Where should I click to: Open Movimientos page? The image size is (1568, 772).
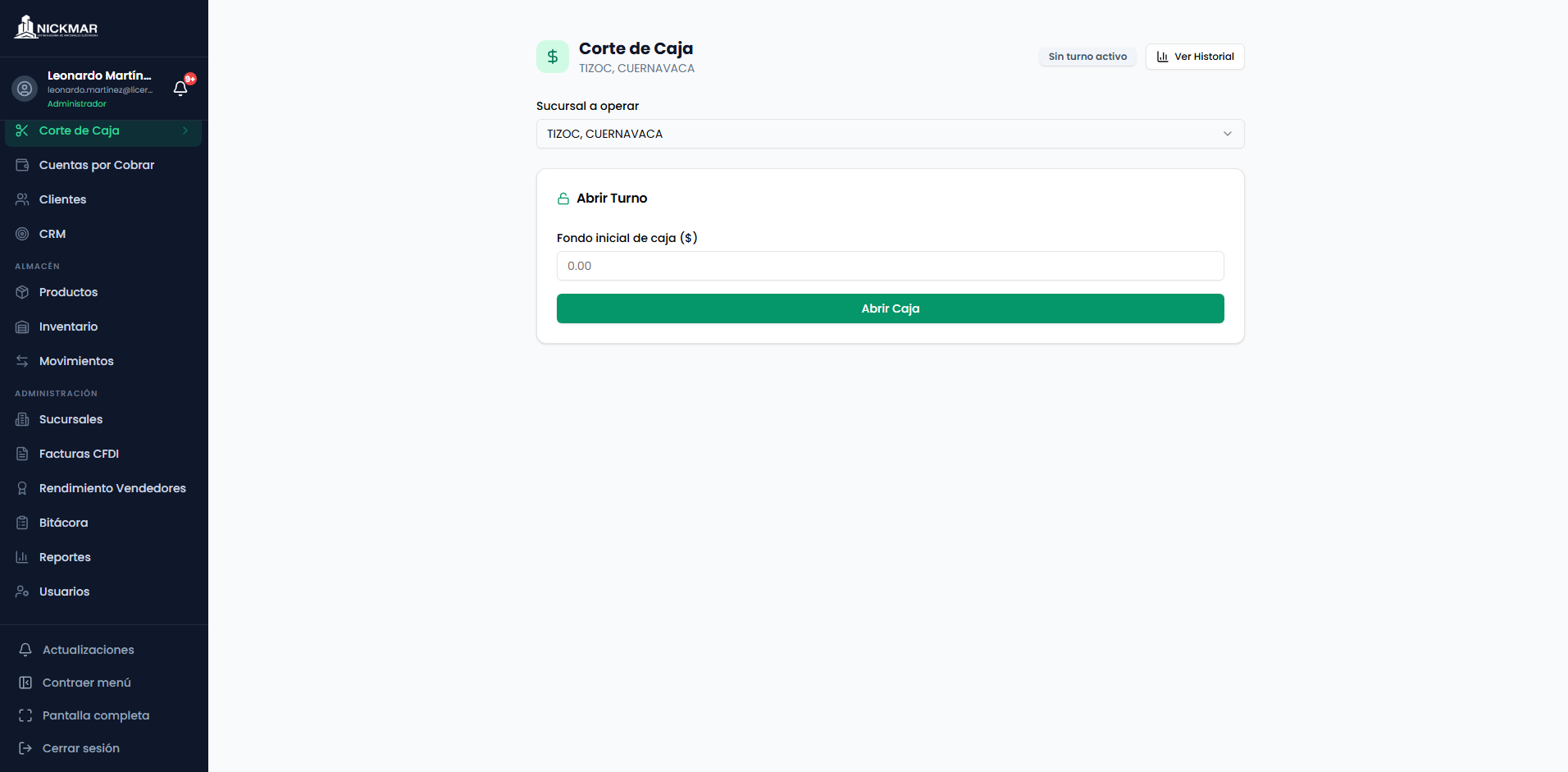103,361
